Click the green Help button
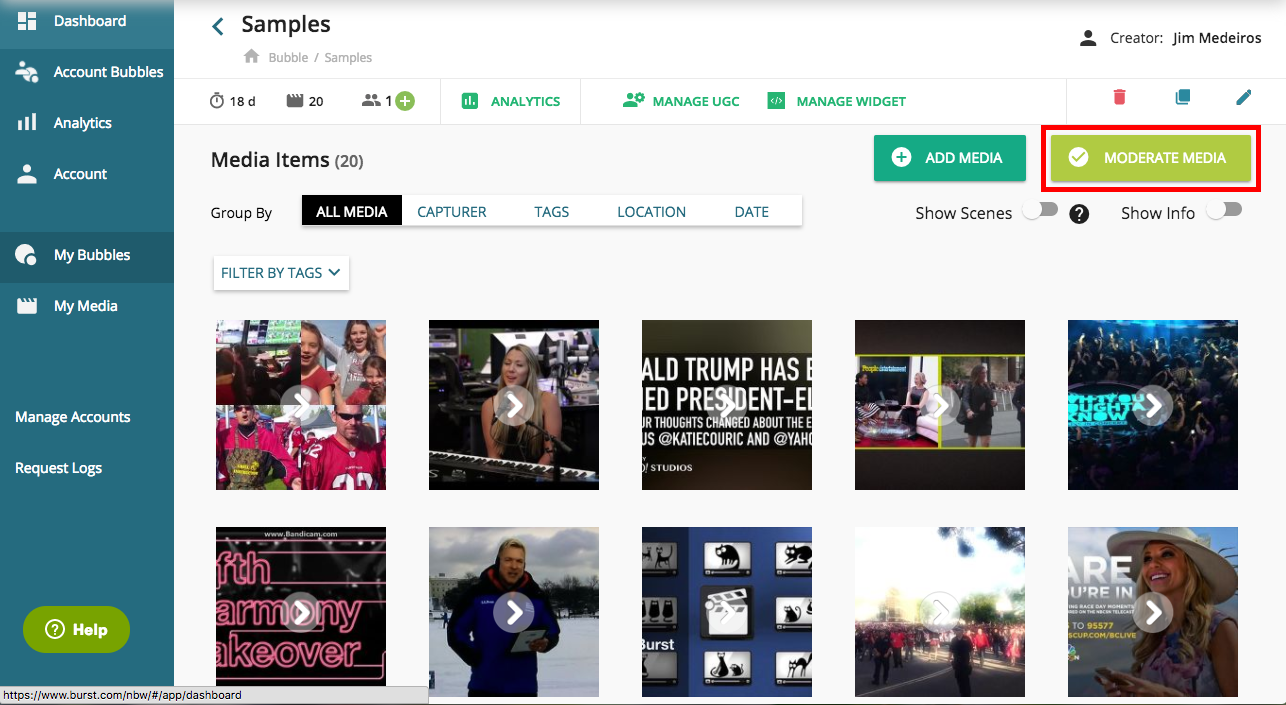 tap(77, 630)
